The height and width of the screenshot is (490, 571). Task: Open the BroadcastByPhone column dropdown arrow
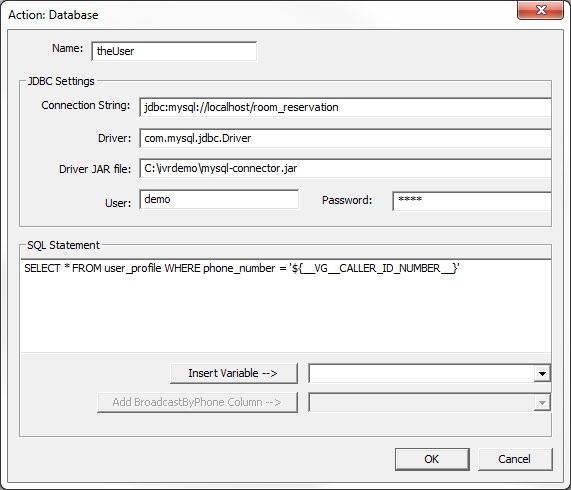[x=542, y=403]
